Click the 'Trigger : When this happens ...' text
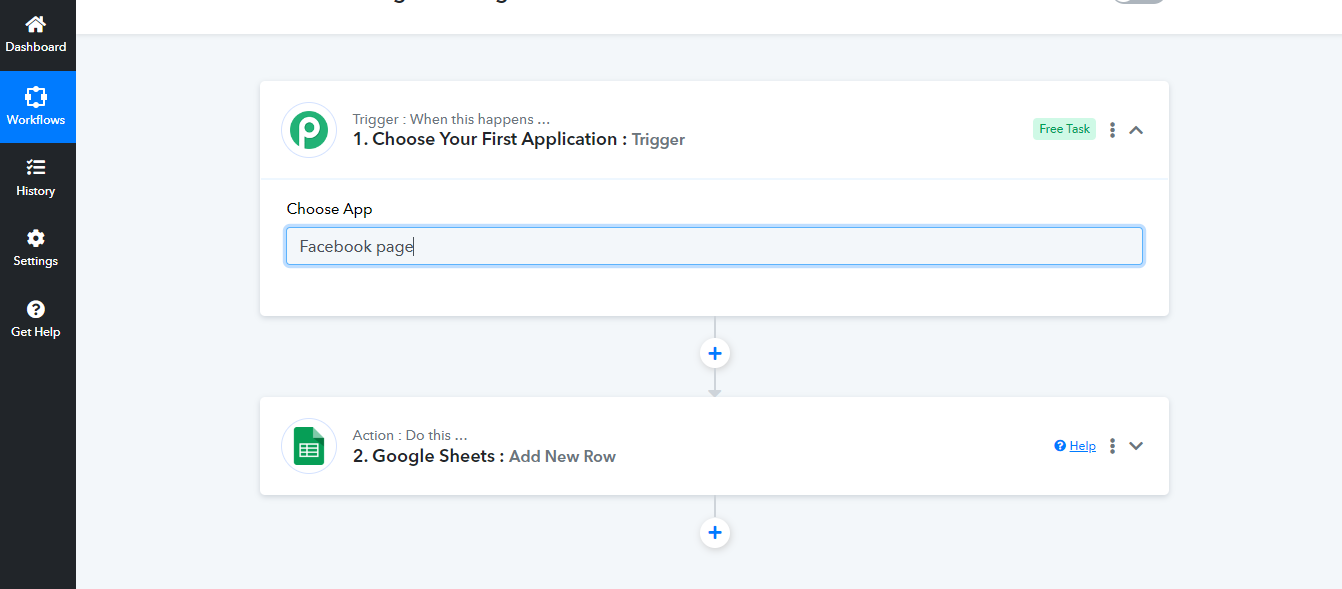 (x=451, y=119)
